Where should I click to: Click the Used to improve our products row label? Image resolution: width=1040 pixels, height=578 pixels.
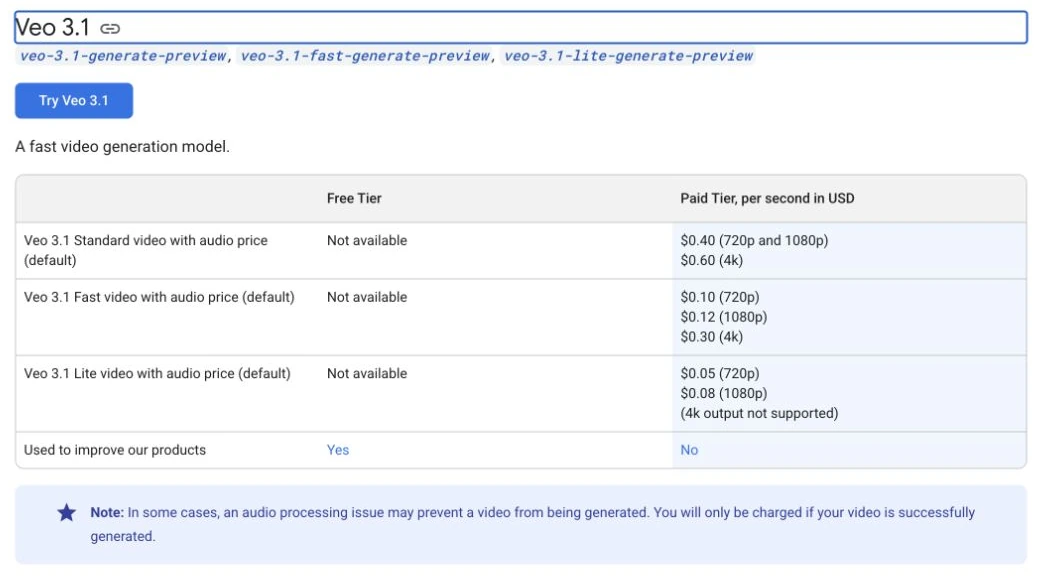(115, 450)
